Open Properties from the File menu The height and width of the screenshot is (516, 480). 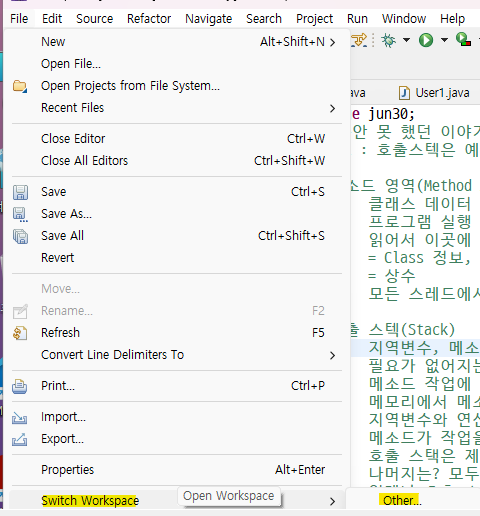coord(177,470)
